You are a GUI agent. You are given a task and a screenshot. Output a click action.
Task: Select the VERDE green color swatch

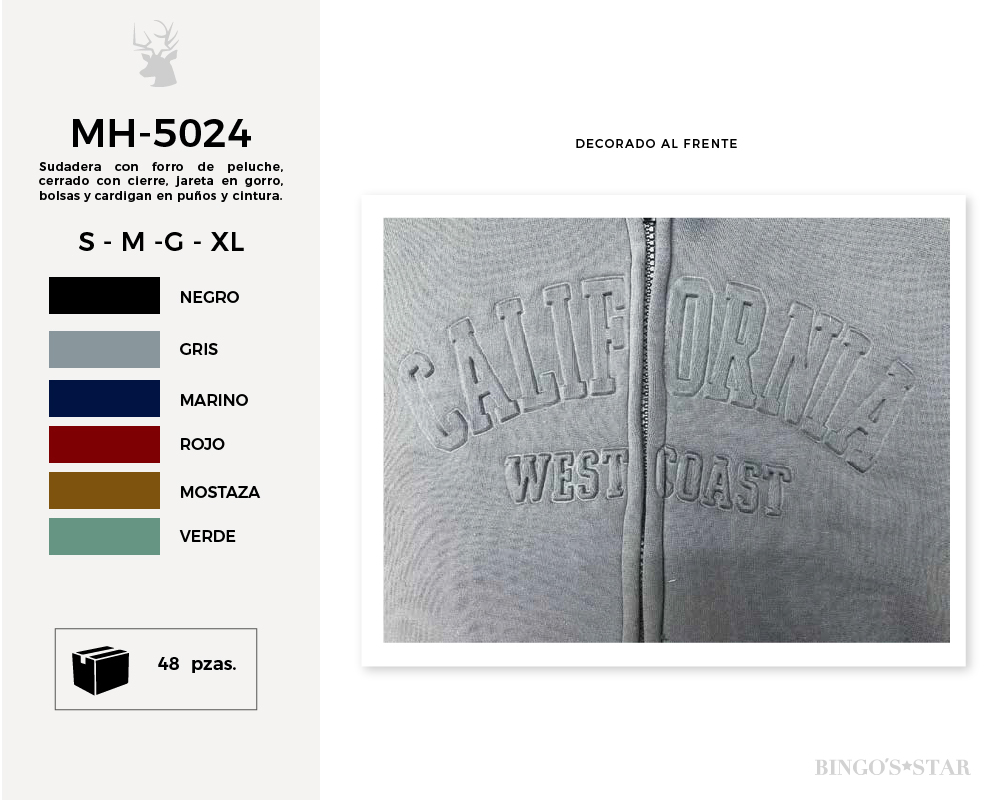coord(105,536)
